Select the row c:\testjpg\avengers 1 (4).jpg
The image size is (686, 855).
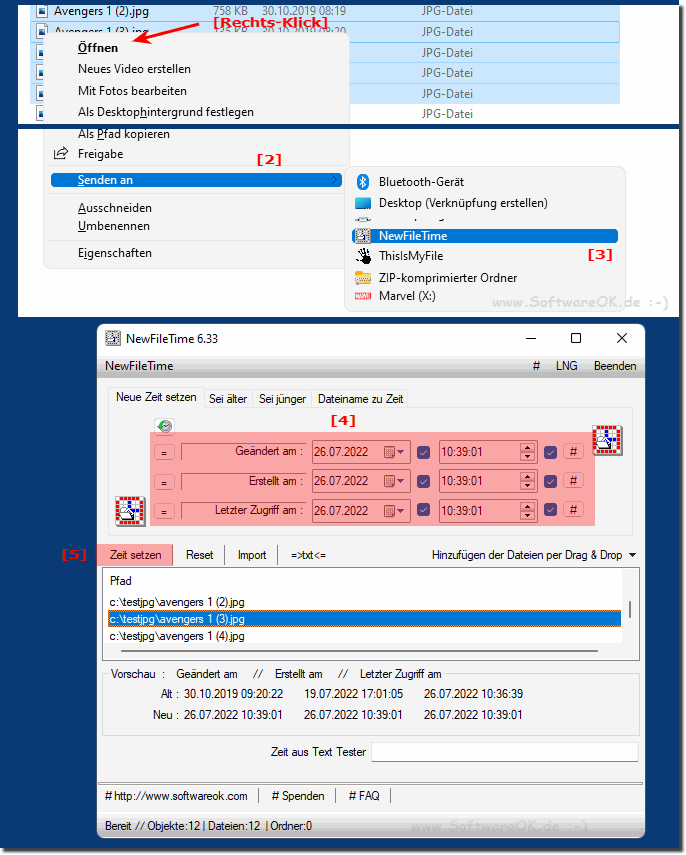pos(364,636)
